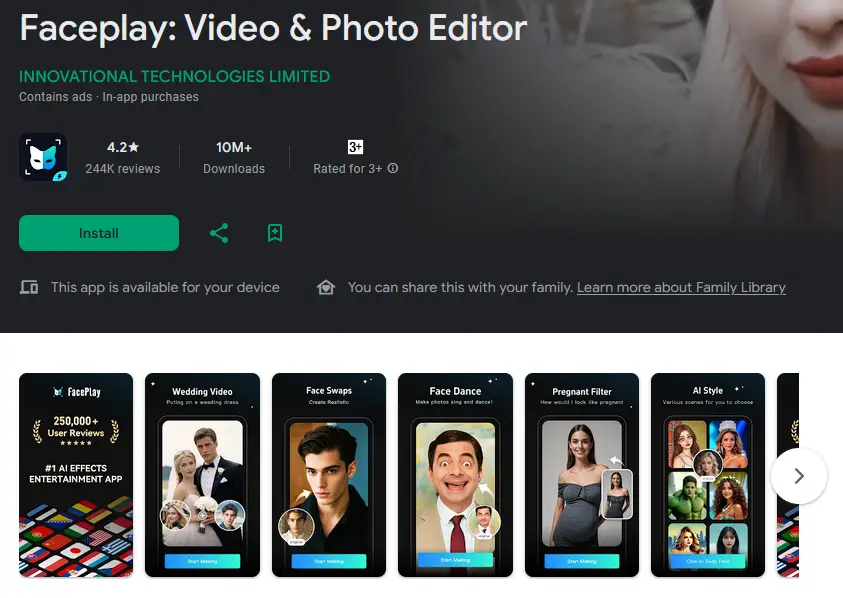Viewport: 843px width, 598px height.
Task: Open the Pregnant Filter screenshot
Action: [x=582, y=475]
